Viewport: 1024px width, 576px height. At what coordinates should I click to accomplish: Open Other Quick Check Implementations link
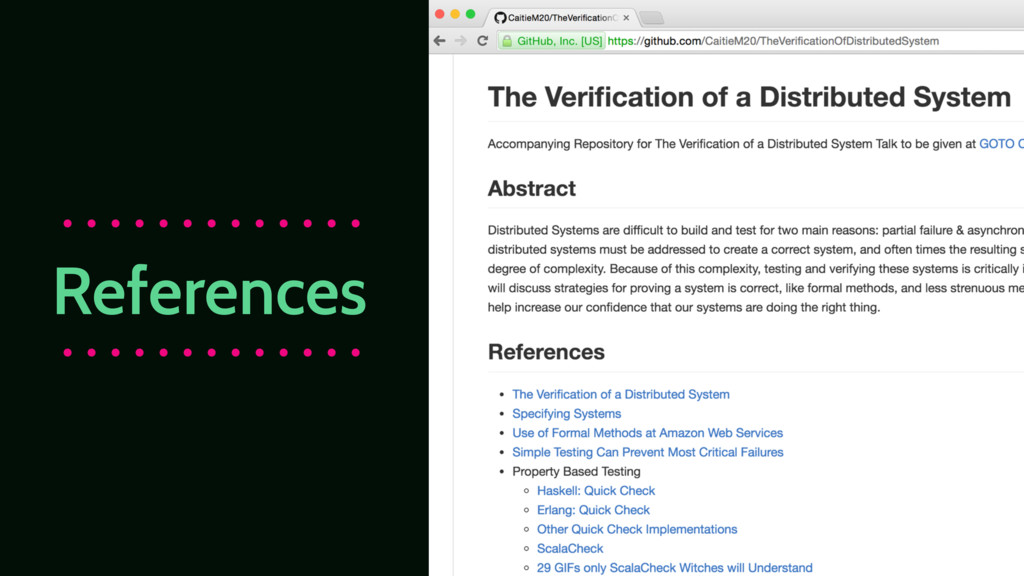pyautogui.click(x=636, y=529)
